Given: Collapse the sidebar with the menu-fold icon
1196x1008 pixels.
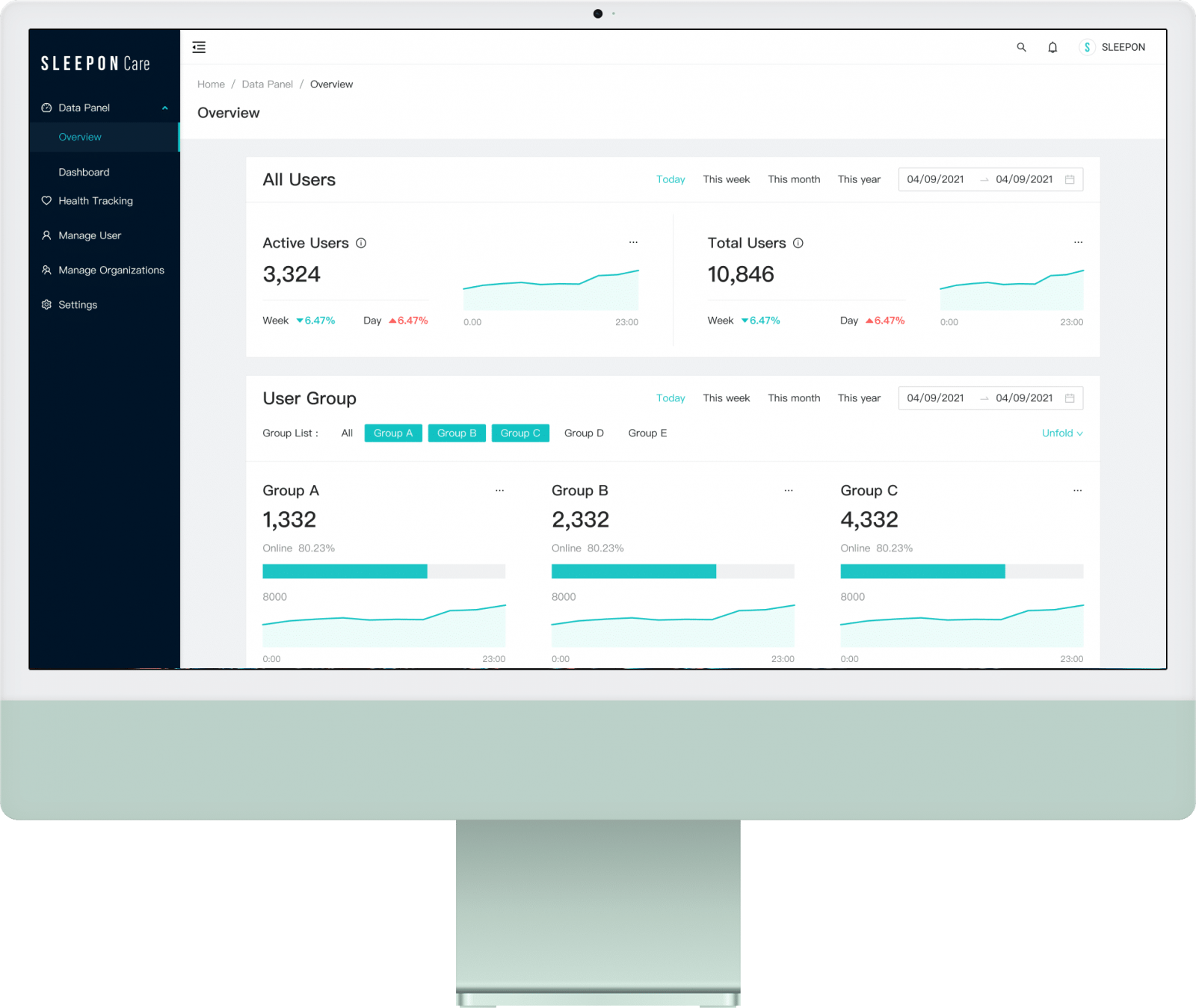Looking at the screenshot, I should point(199,47).
